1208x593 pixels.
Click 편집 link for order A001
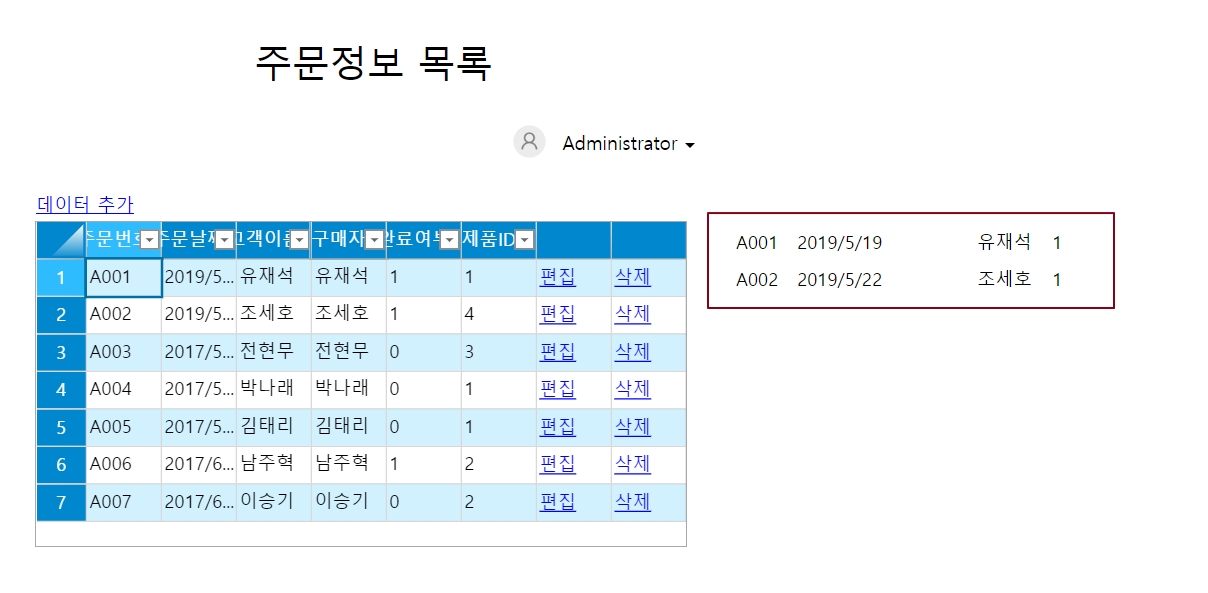point(557,277)
